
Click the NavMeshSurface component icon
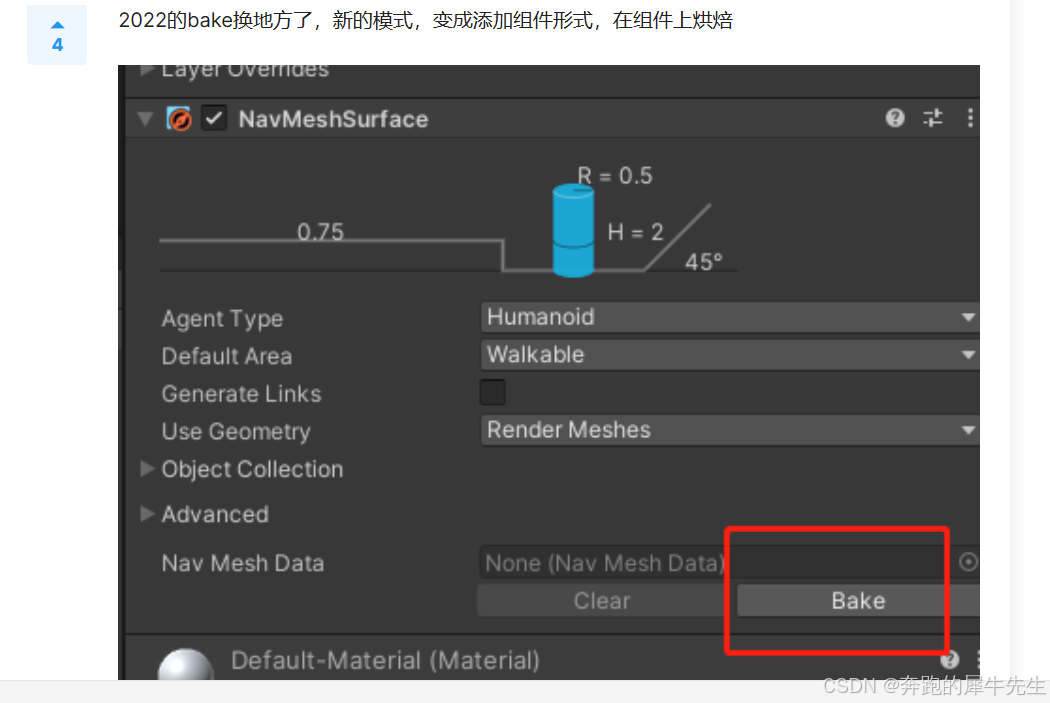pyautogui.click(x=179, y=119)
